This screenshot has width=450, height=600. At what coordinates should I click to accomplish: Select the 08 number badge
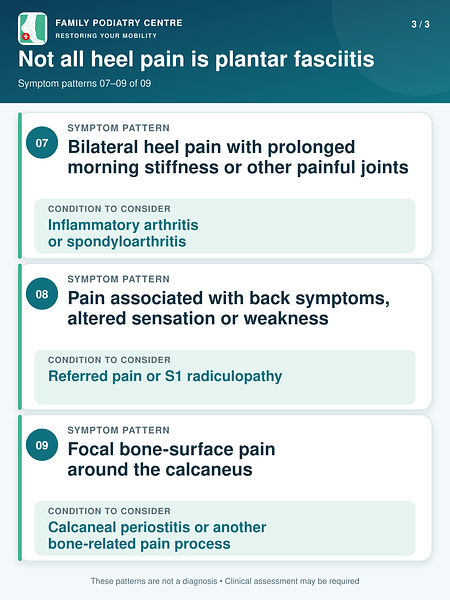click(42, 294)
